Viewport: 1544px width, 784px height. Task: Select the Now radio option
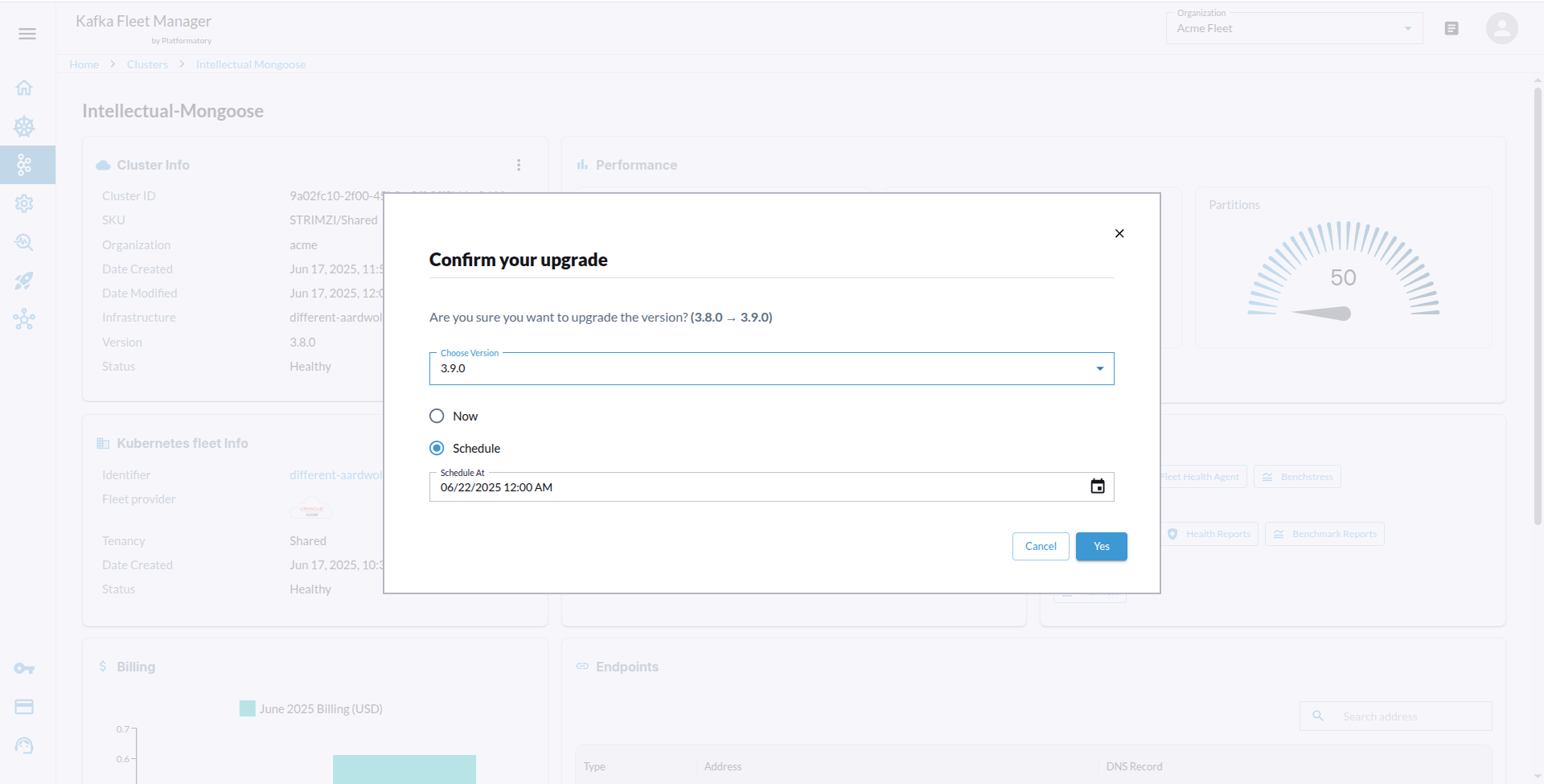[x=437, y=416]
